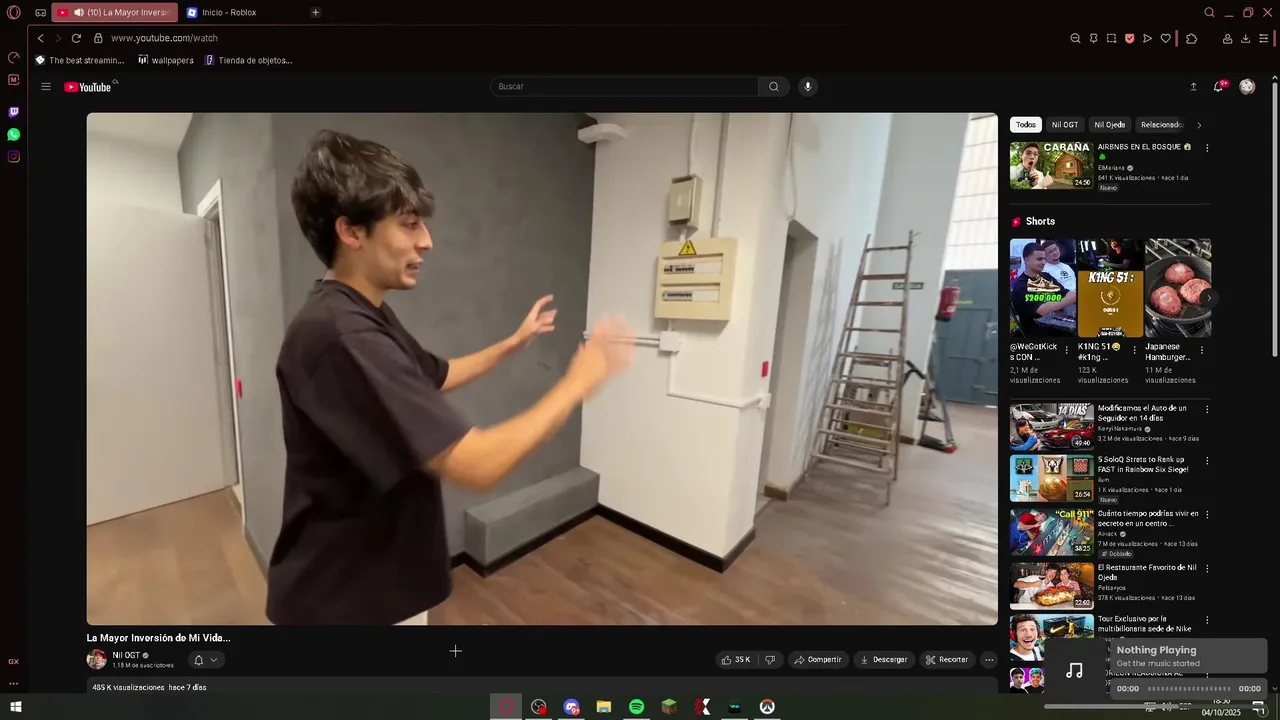Click the Recortar clip button

coord(947,660)
